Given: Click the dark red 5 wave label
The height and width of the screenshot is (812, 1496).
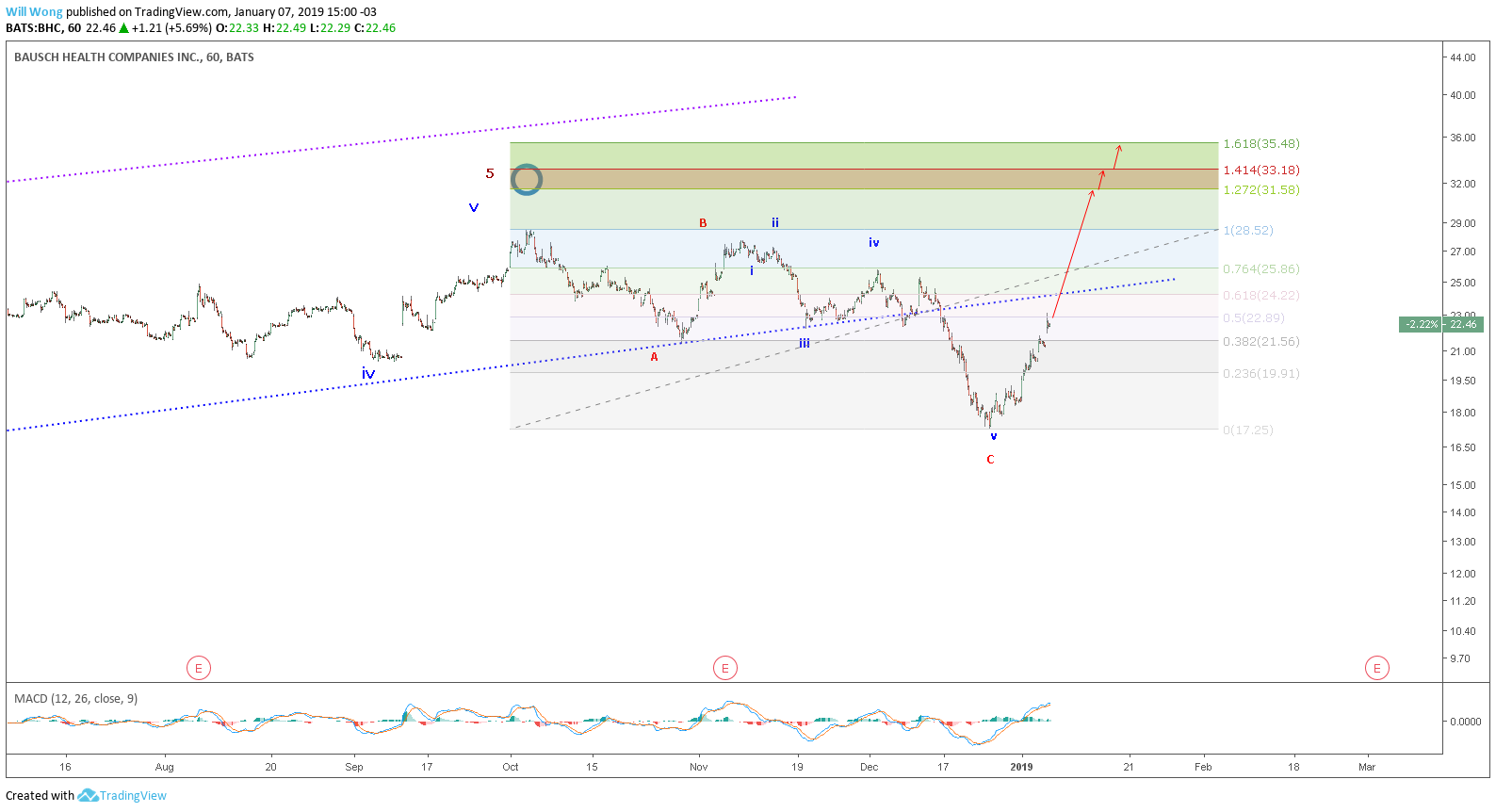Looking at the screenshot, I should coord(490,173).
